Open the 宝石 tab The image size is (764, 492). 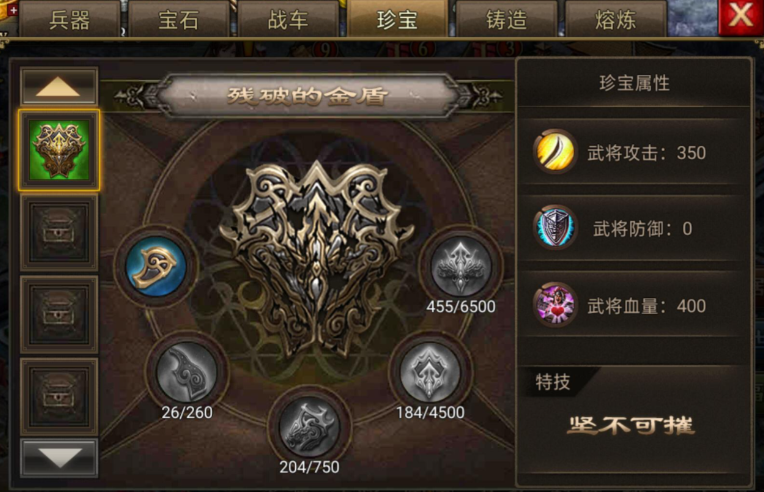click(178, 19)
